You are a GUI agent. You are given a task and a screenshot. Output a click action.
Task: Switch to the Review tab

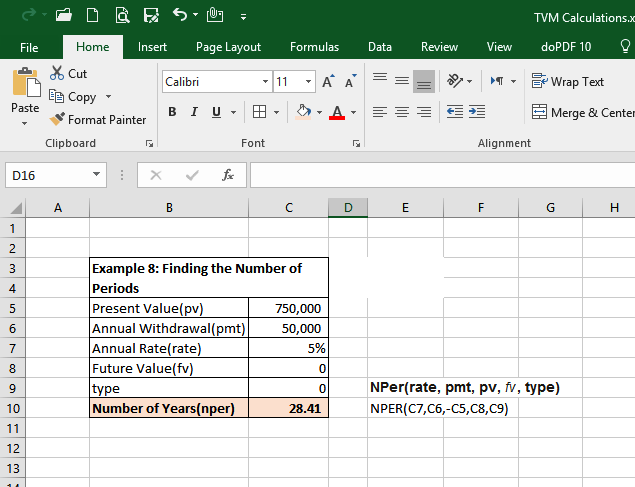tap(439, 47)
